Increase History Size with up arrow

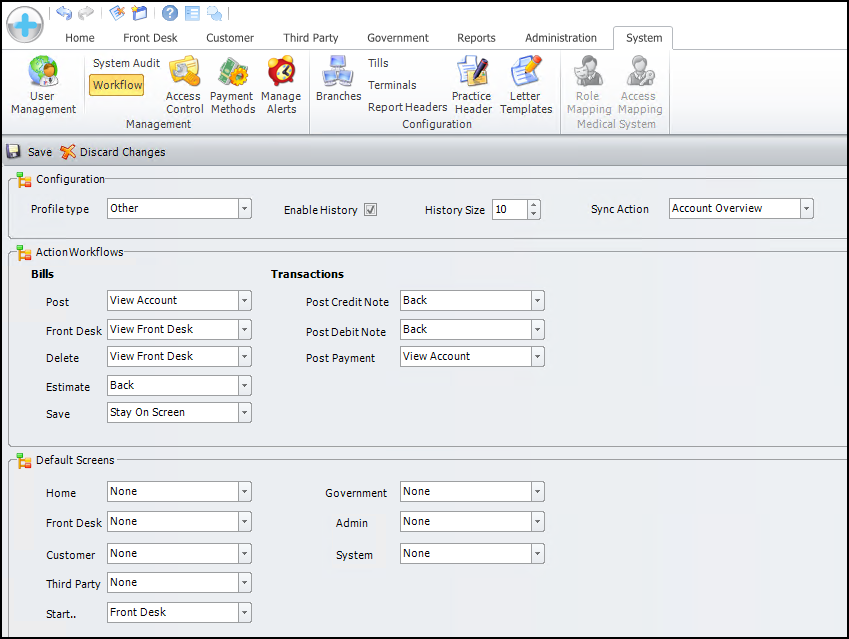tap(534, 205)
